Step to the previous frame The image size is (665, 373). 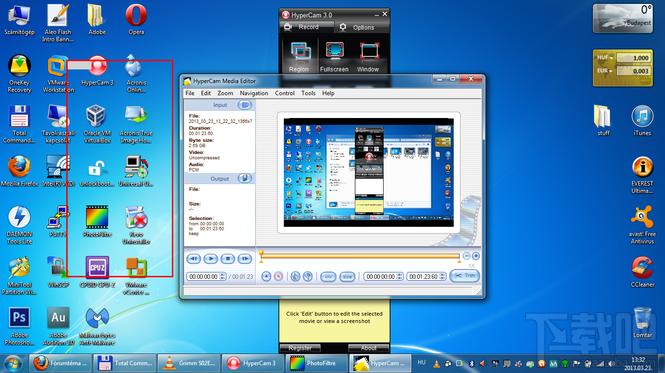pos(193,258)
